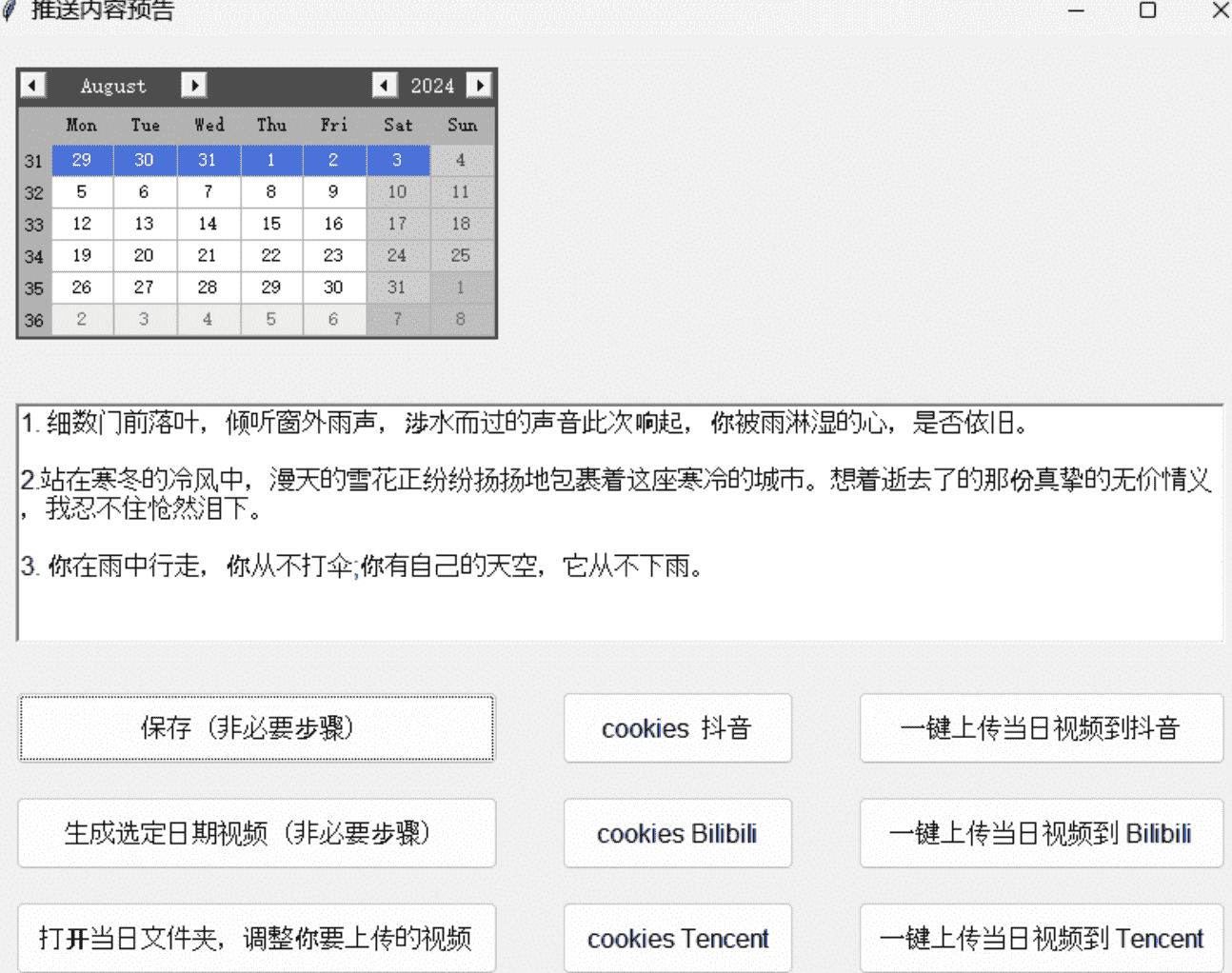The height and width of the screenshot is (973, 1232).
Task: Click quote 3 text starting 你在雨中行走
Action: point(362,566)
